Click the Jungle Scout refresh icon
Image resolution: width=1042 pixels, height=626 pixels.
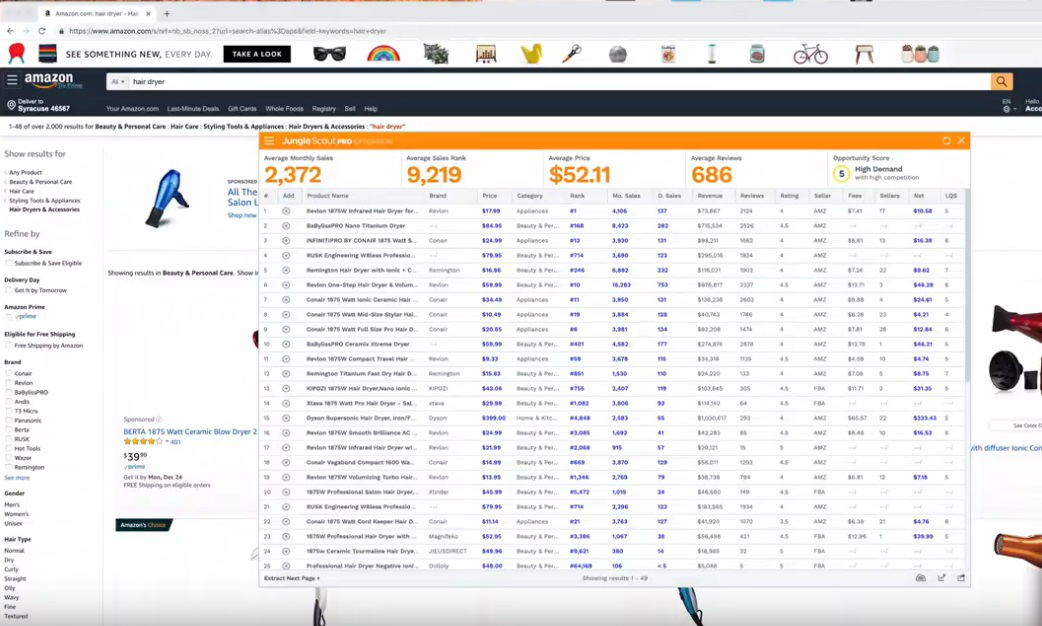coord(946,141)
